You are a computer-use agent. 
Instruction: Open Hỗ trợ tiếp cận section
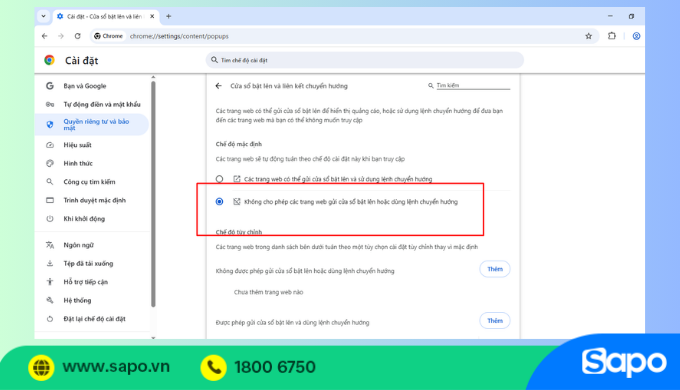coord(92,282)
